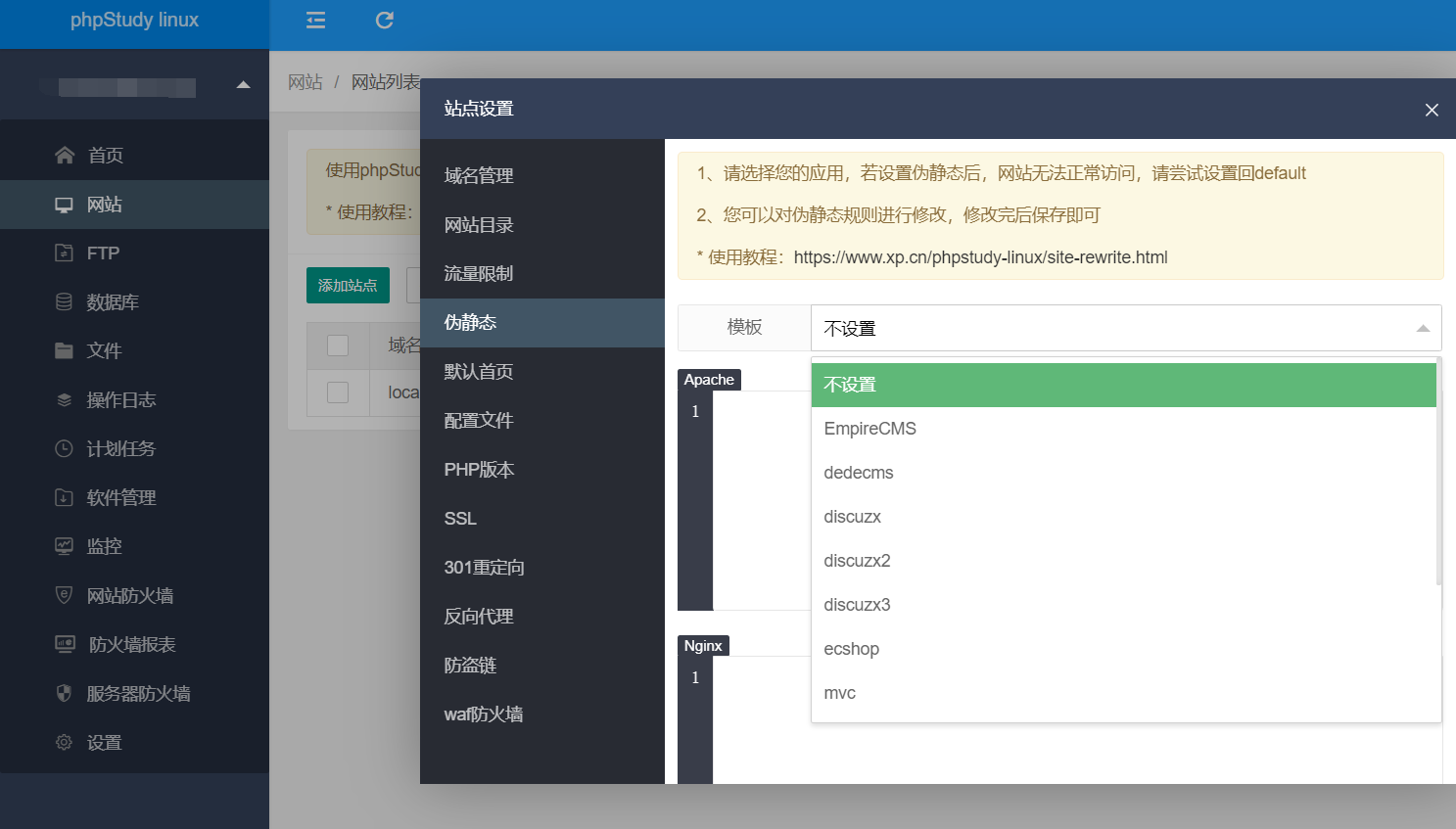The height and width of the screenshot is (829, 1456).
Task: Choose discuzx3 in the template dropdown
Action: tap(857, 605)
